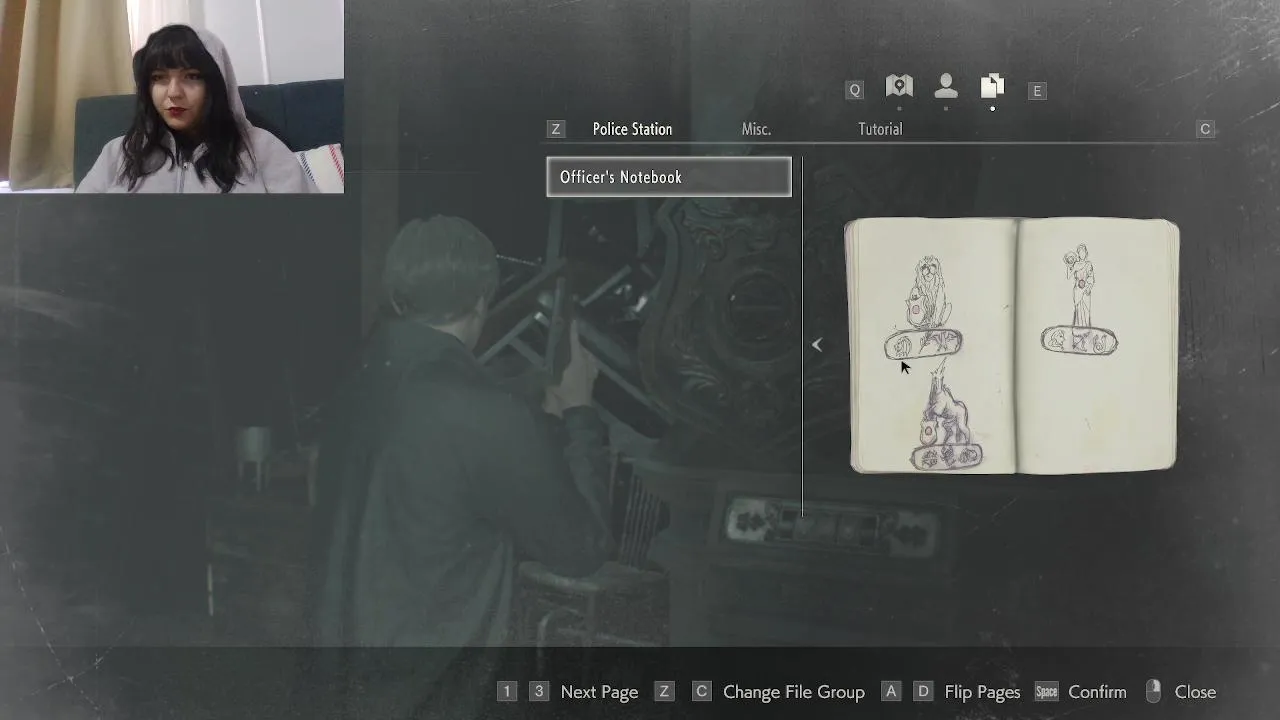
Task: Switch to the Misc. tab
Action: coord(756,129)
